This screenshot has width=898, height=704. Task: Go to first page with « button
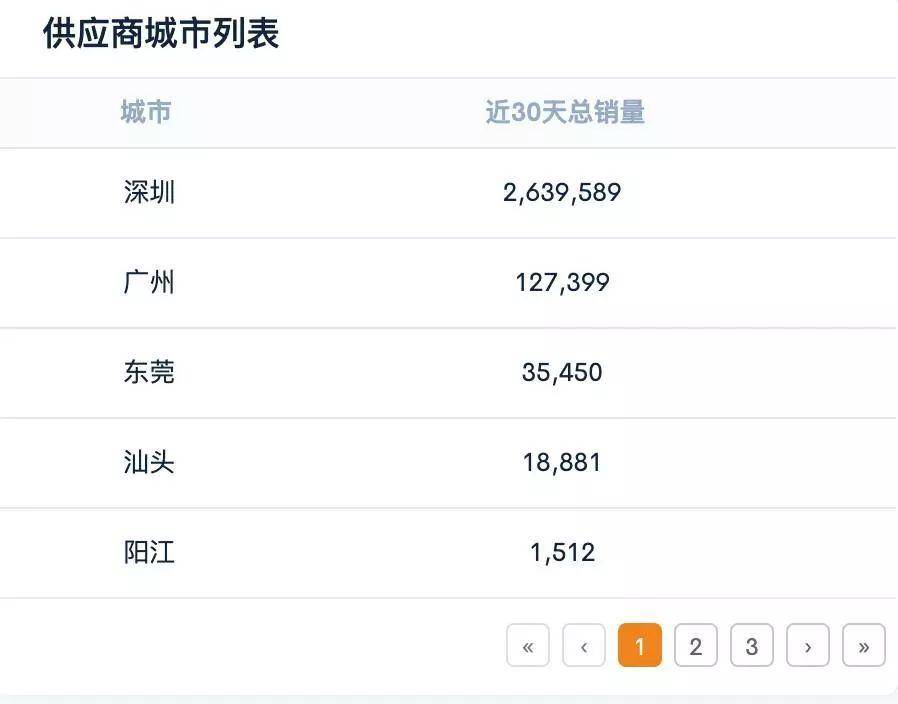click(528, 646)
